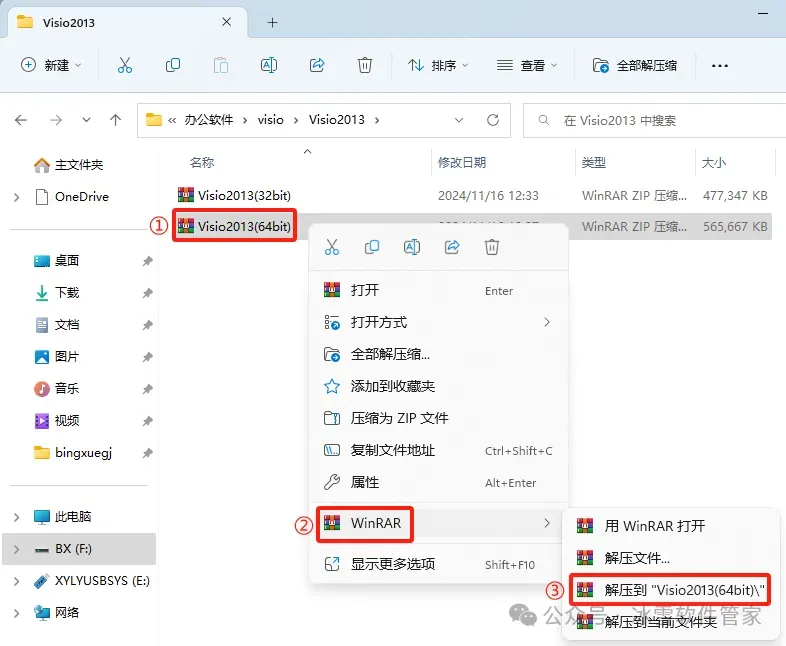Click the Share icon in the context menu
The image size is (786, 646).
click(x=452, y=247)
